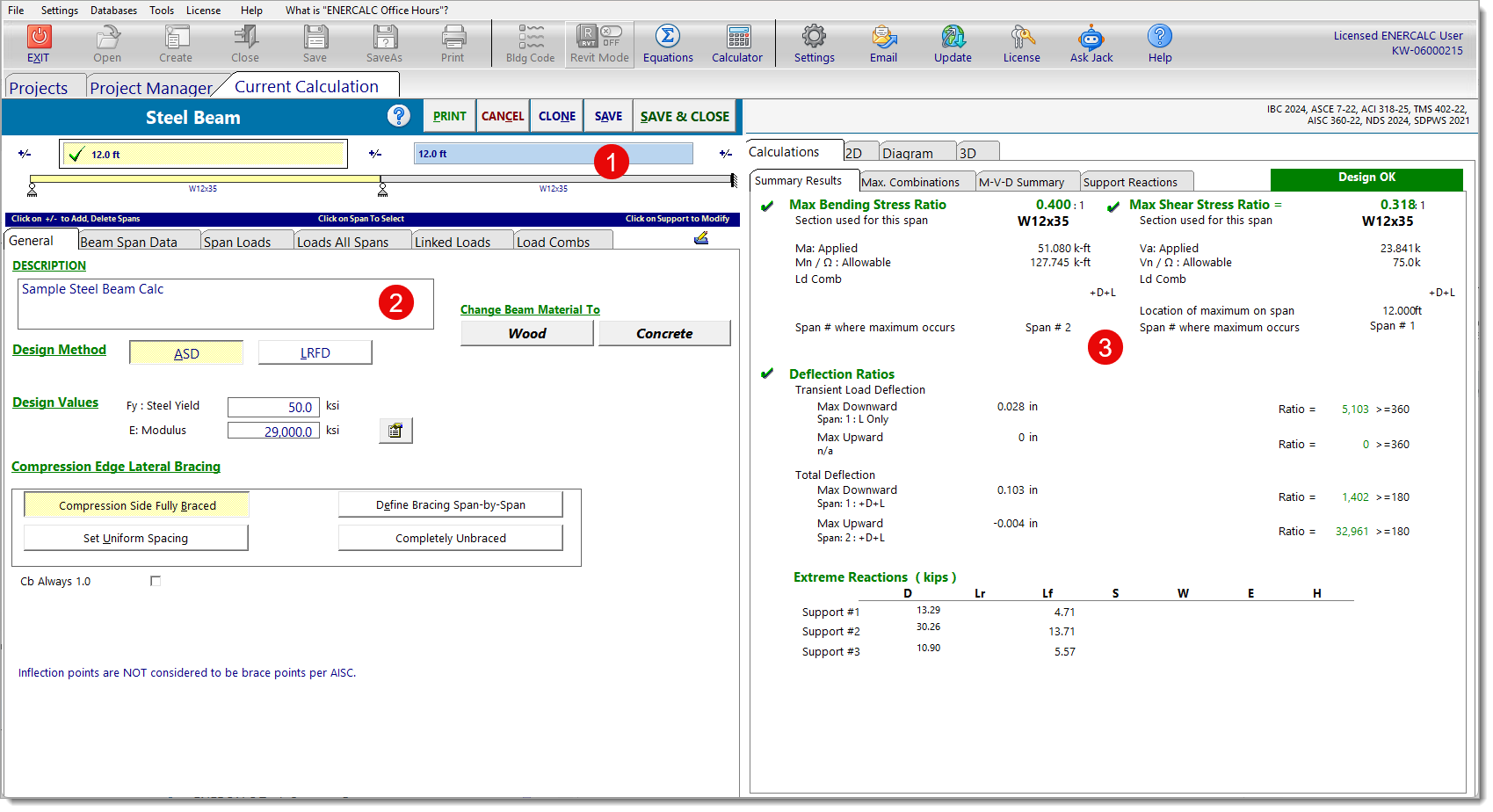Click SAVE & CLOSE button

(x=685, y=116)
